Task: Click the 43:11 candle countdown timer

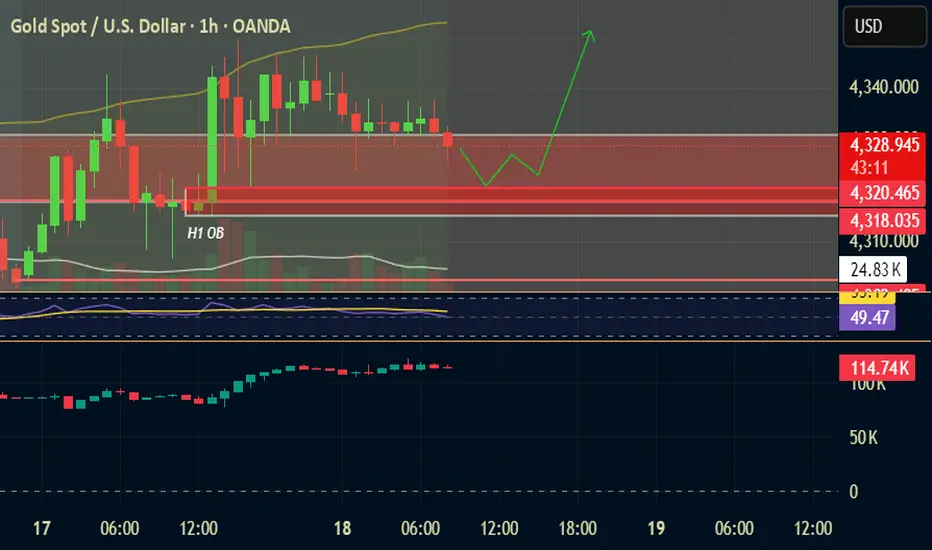Action: [868, 168]
